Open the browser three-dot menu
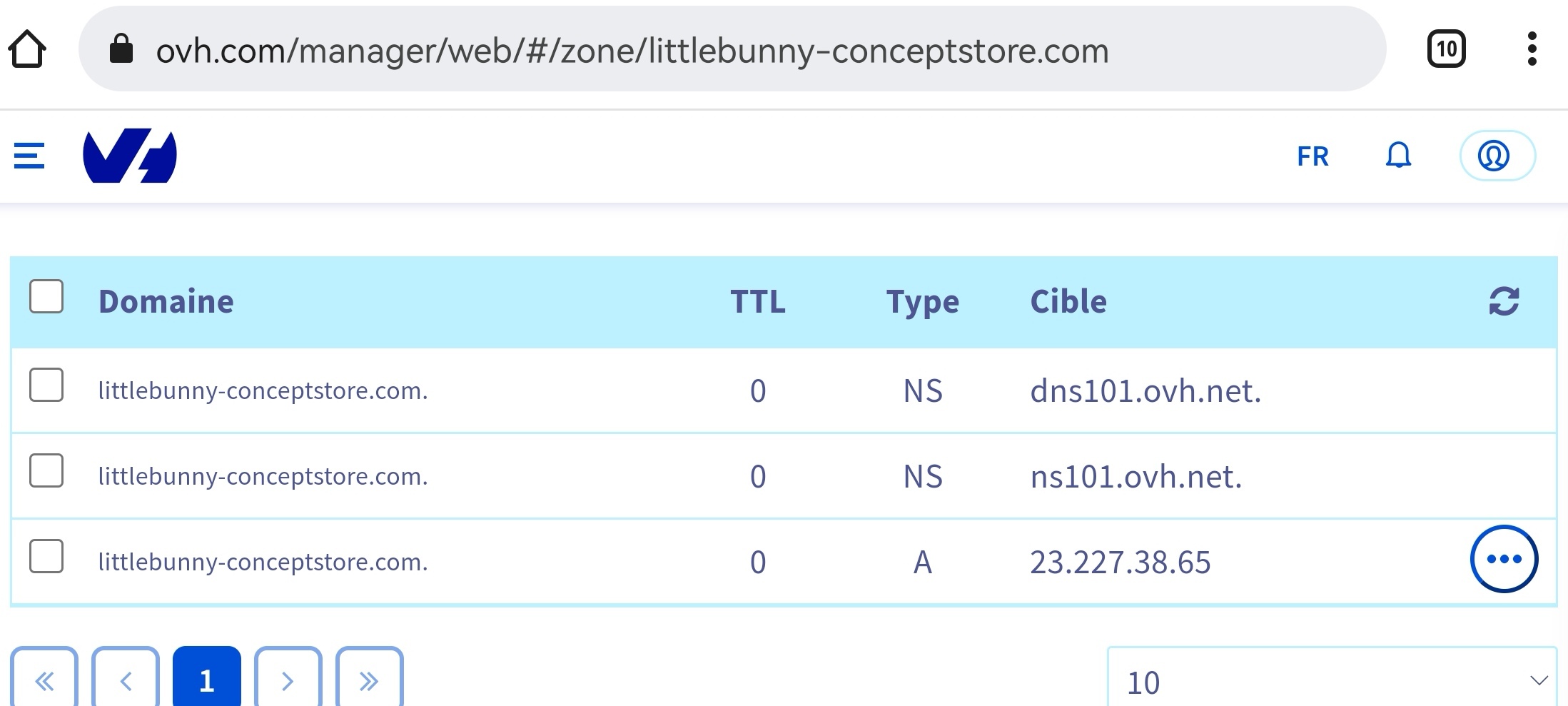This screenshot has width=1568, height=706. (x=1532, y=49)
